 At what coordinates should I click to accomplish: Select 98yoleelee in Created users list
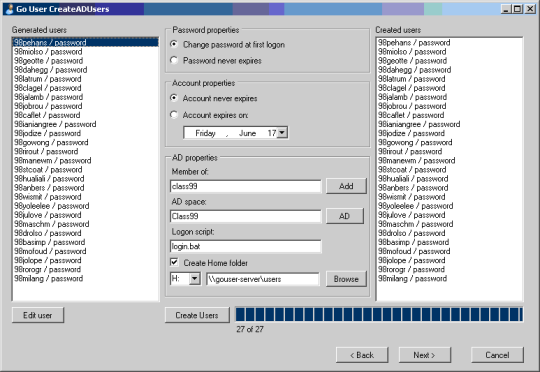pyautogui.click(x=449, y=206)
